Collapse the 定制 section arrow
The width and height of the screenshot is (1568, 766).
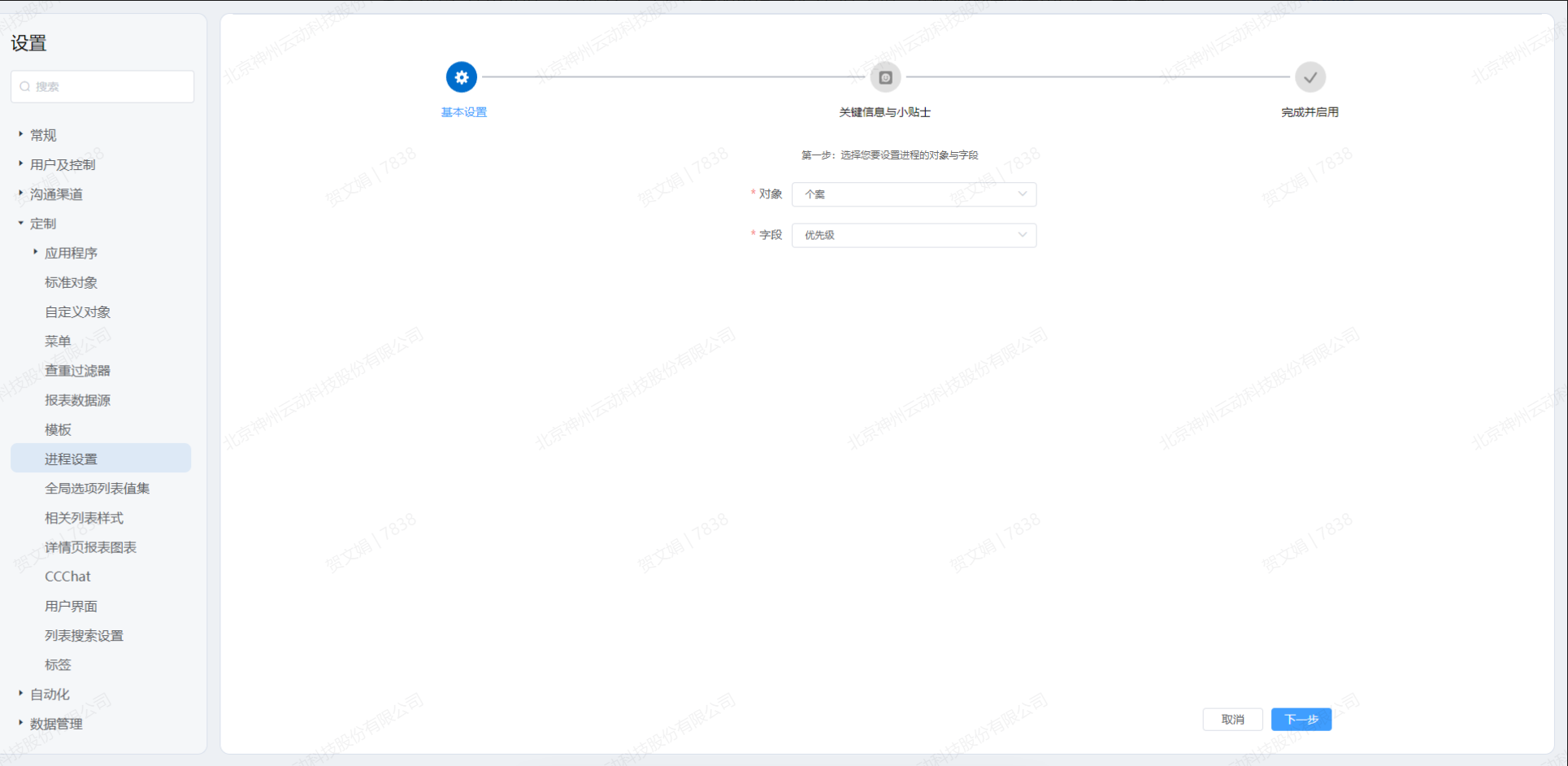click(21, 223)
